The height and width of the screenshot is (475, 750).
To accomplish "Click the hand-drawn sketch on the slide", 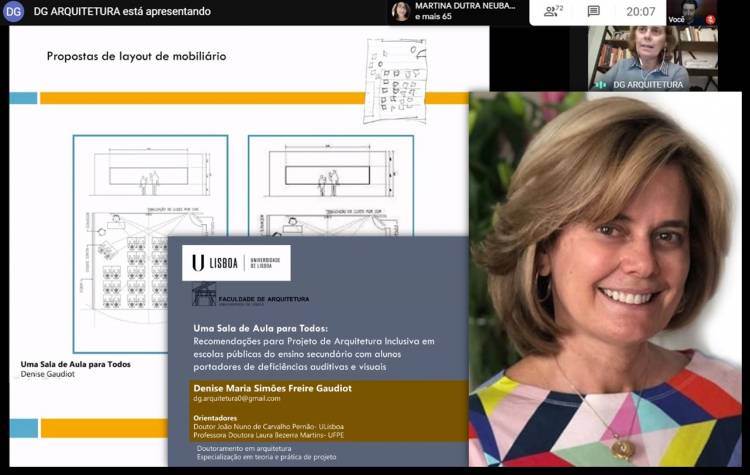I will (x=395, y=80).
